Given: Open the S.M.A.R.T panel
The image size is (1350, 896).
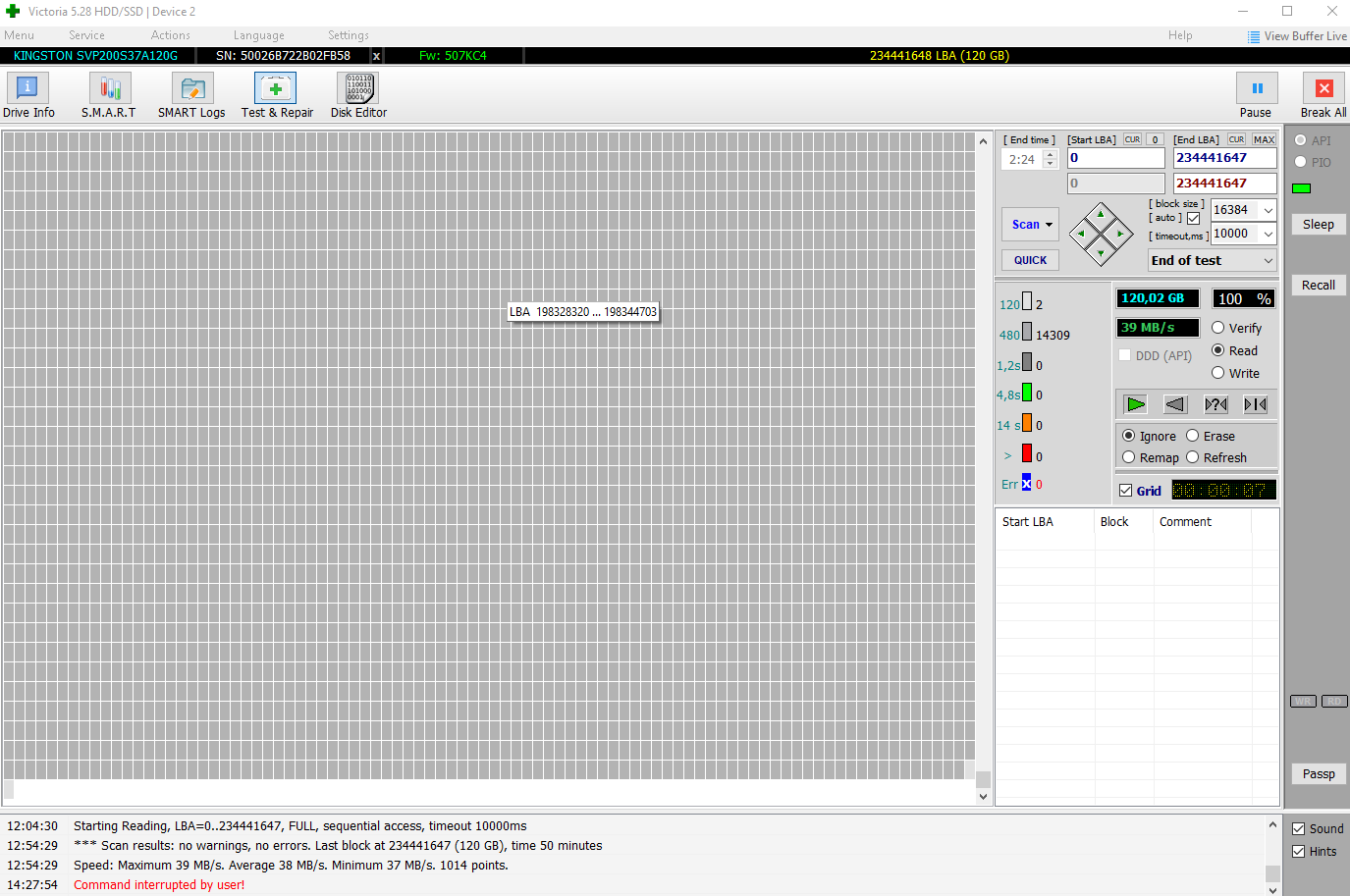Looking at the screenshot, I should (109, 96).
